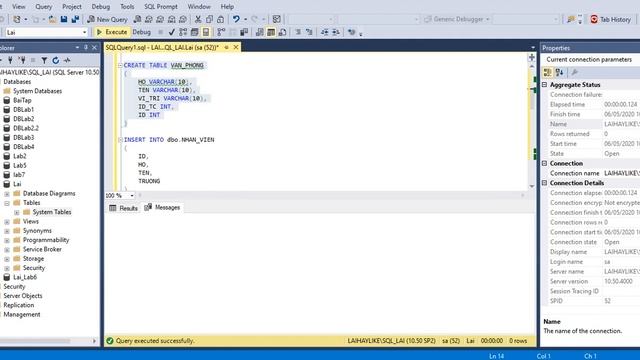The image size is (640, 360).
Task: Open the Tools menu
Action: (127, 7)
